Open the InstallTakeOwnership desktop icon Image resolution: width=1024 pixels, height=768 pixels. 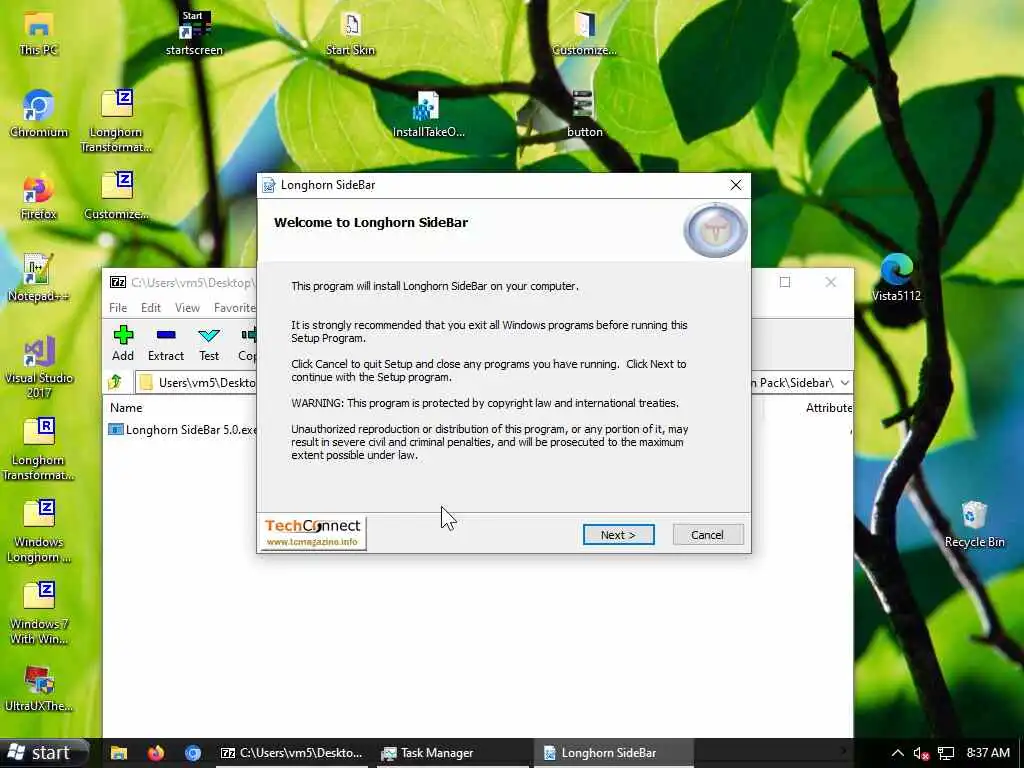[428, 114]
